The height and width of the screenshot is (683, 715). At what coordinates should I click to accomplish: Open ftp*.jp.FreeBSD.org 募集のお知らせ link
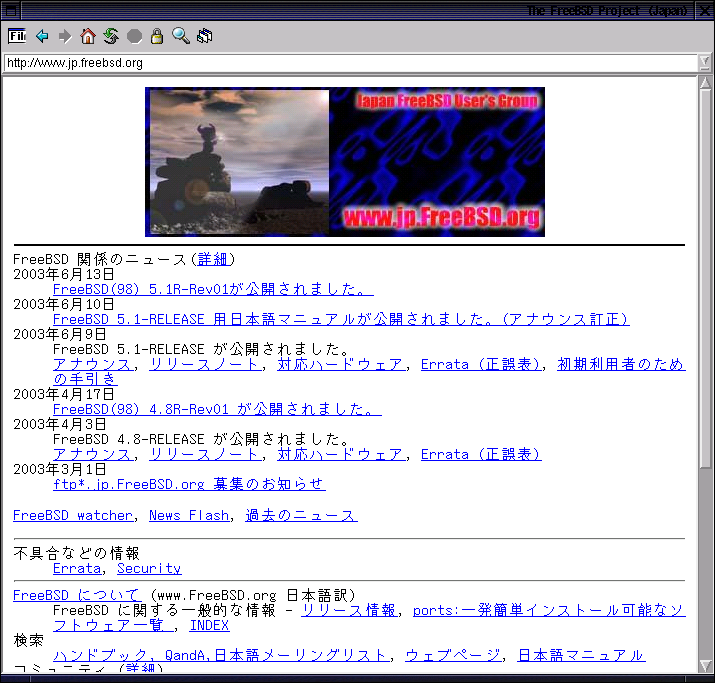[189, 484]
